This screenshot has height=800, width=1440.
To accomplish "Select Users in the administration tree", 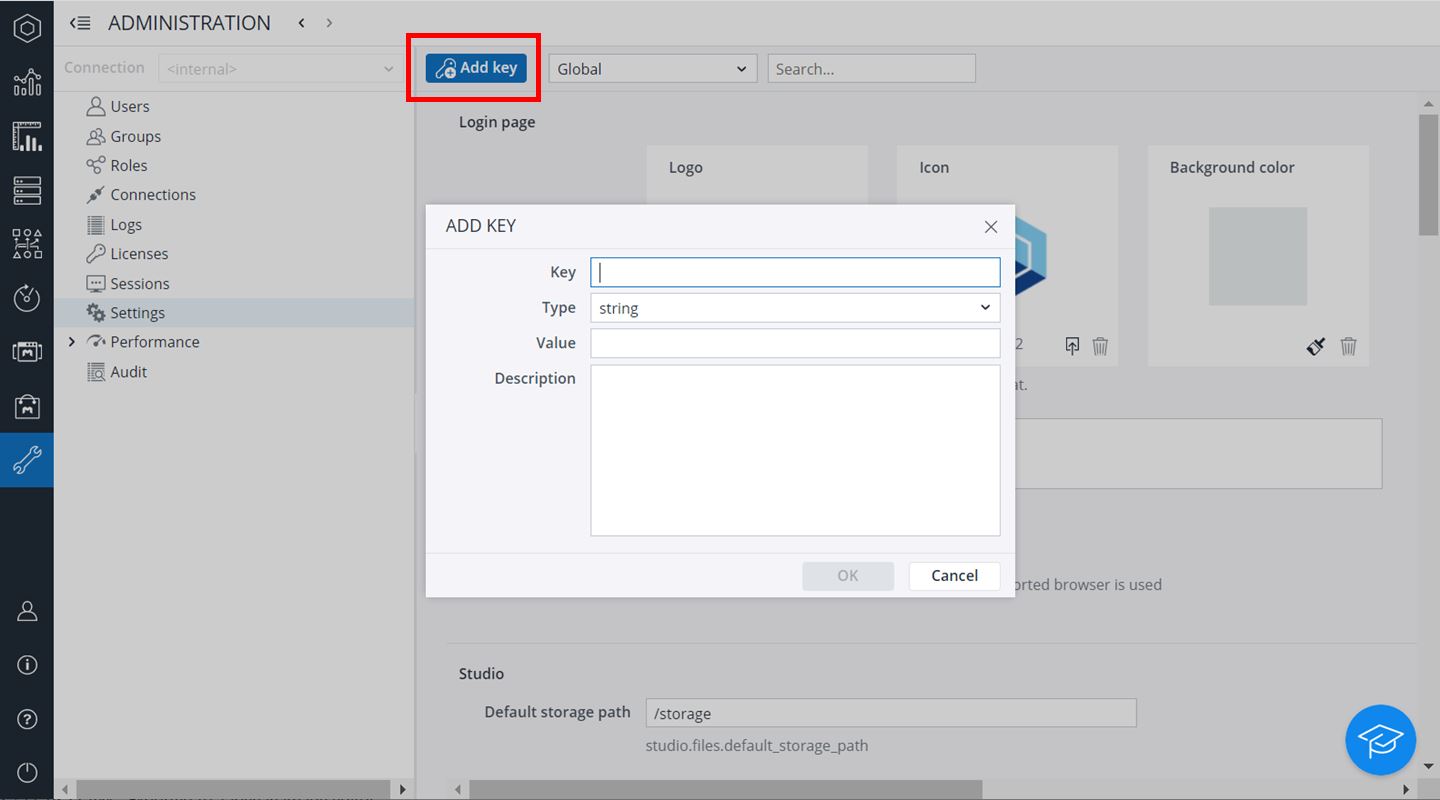I will point(129,107).
